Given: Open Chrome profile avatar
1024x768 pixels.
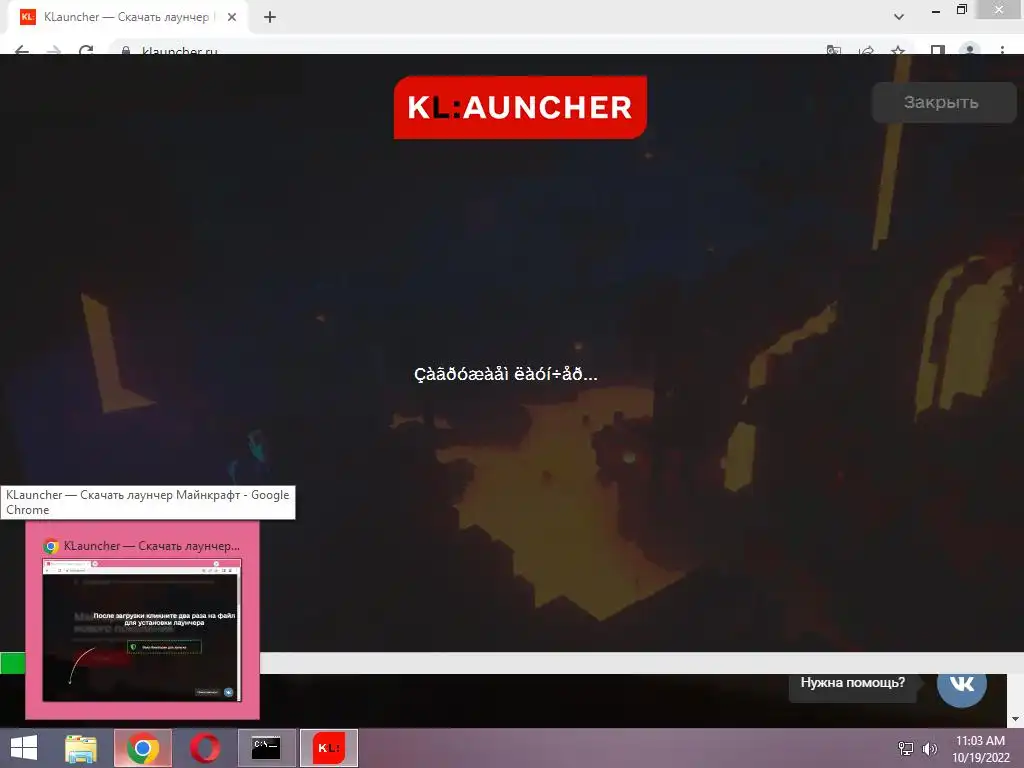Looking at the screenshot, I should [x=970, y=50].
